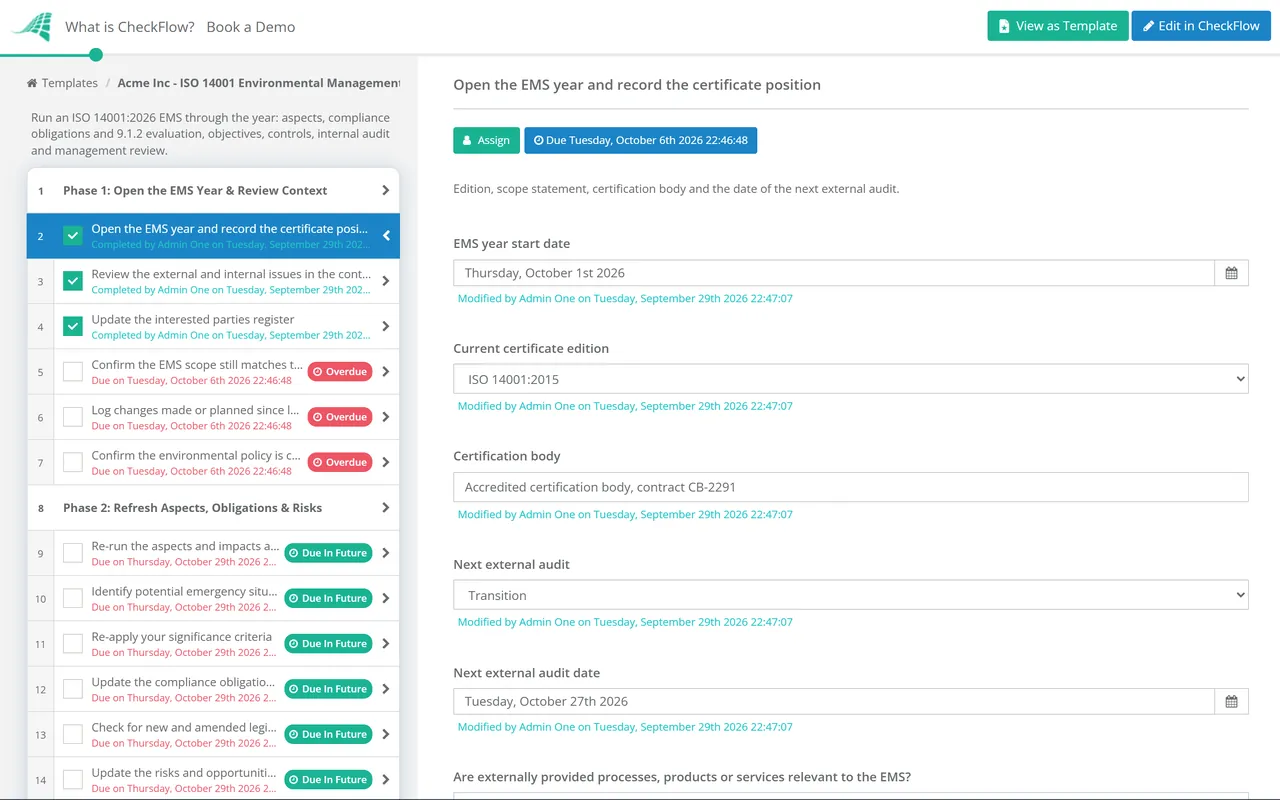Uncheck the Open the EMS year task checkbox
The height and width of the screenshot is (800, 1280).
click(x=73, y=236)
